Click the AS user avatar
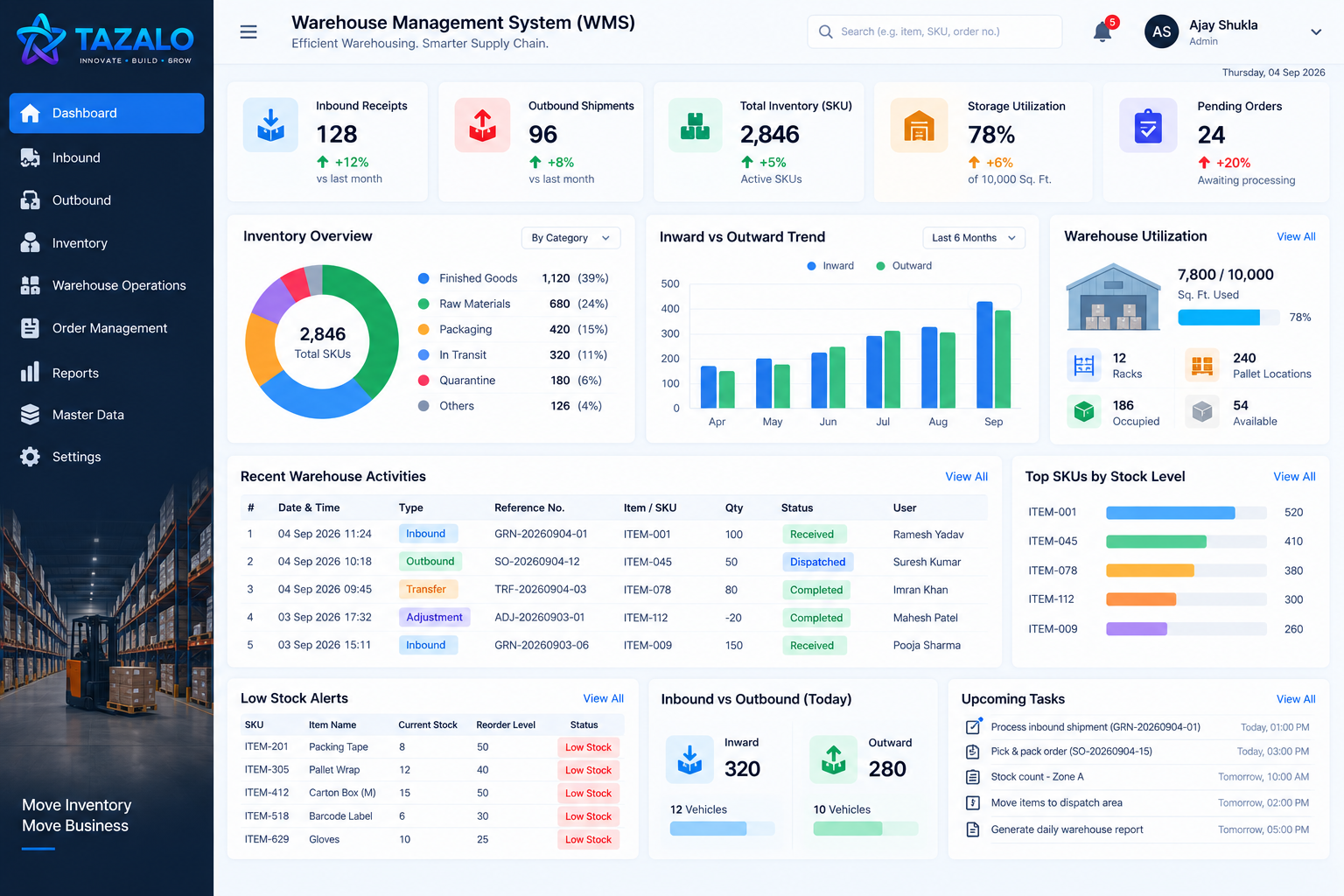1344x896 pixels. [1161, 31]
